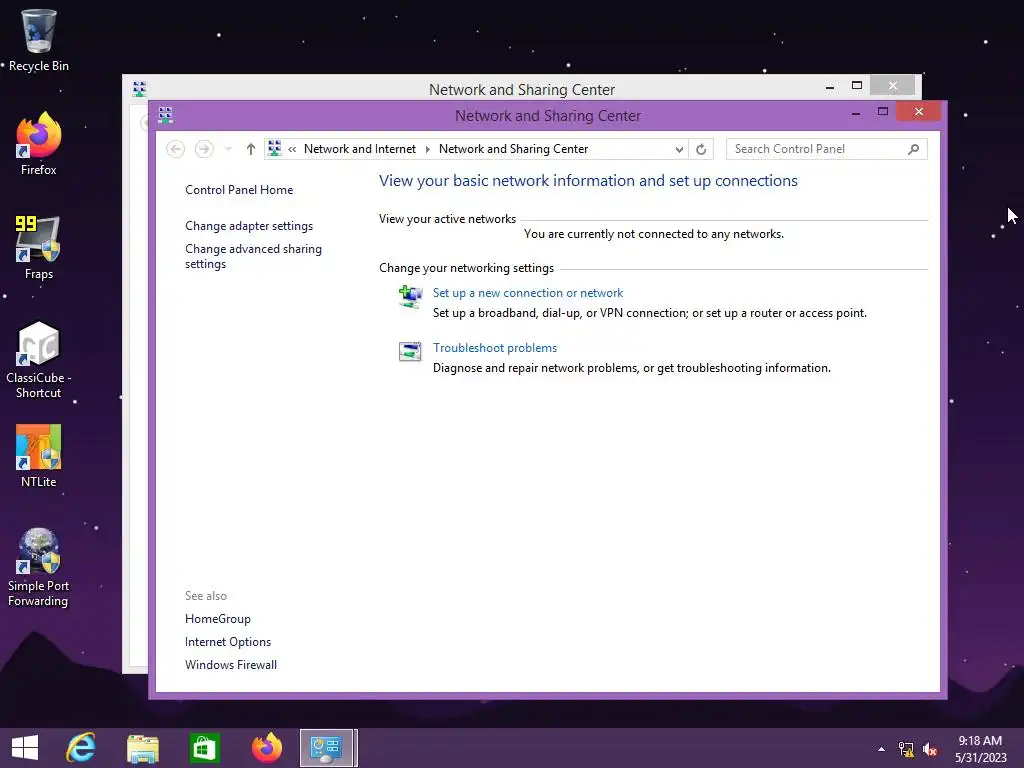Click the background window's title bar icon
The width and height of the screenshot is (1024, 768).
(x=139, y=89)
